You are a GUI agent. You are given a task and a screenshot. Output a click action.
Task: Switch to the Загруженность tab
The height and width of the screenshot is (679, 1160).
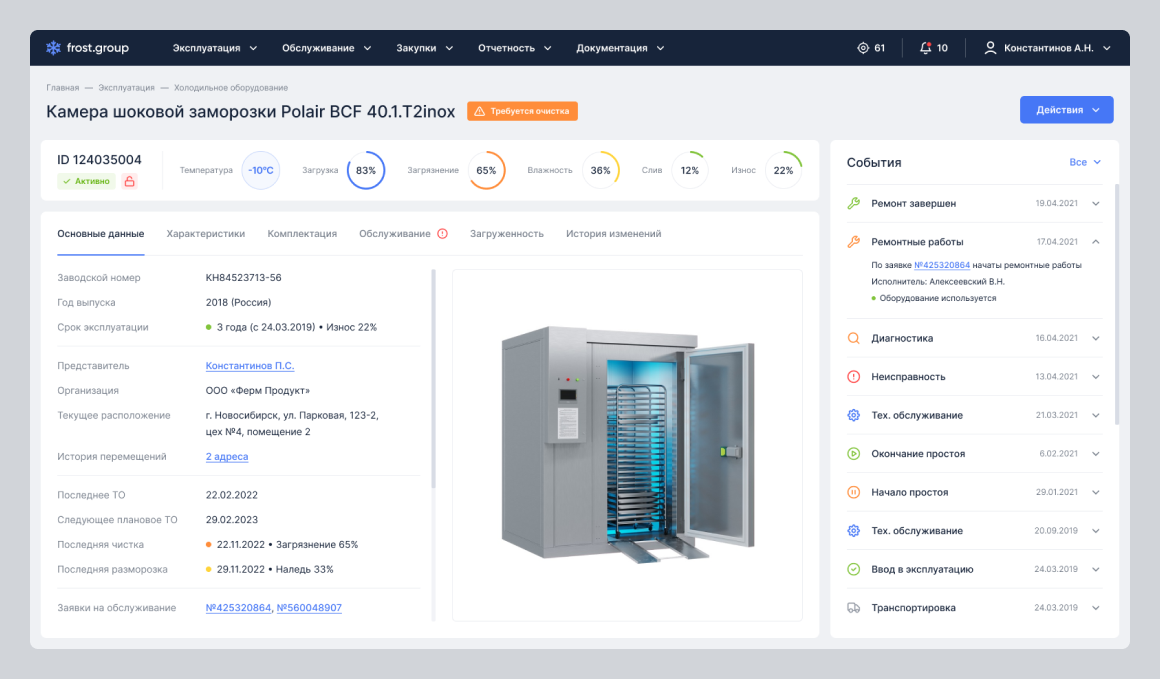[507, 234]
